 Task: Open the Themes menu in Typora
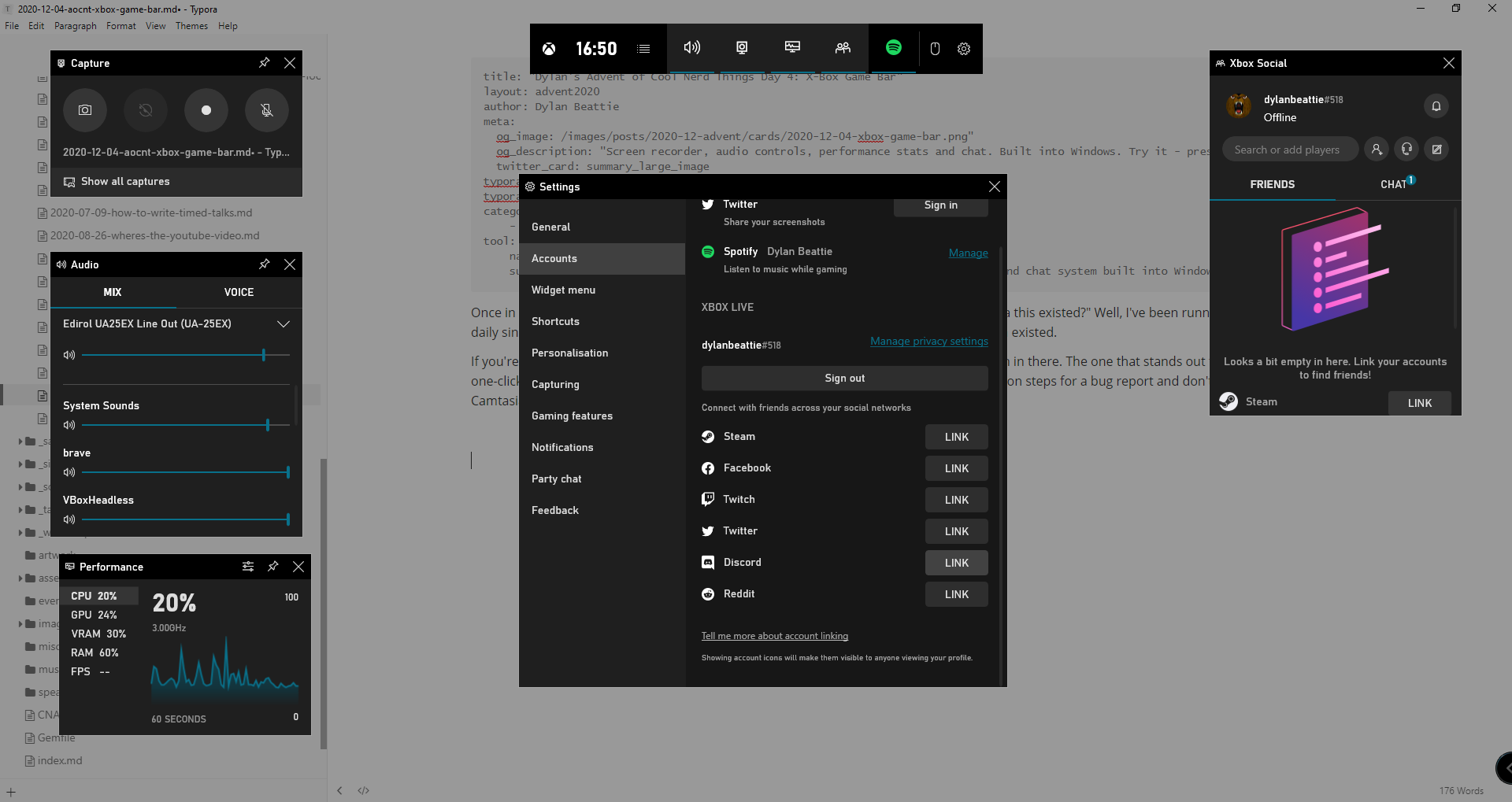(191, 26)
